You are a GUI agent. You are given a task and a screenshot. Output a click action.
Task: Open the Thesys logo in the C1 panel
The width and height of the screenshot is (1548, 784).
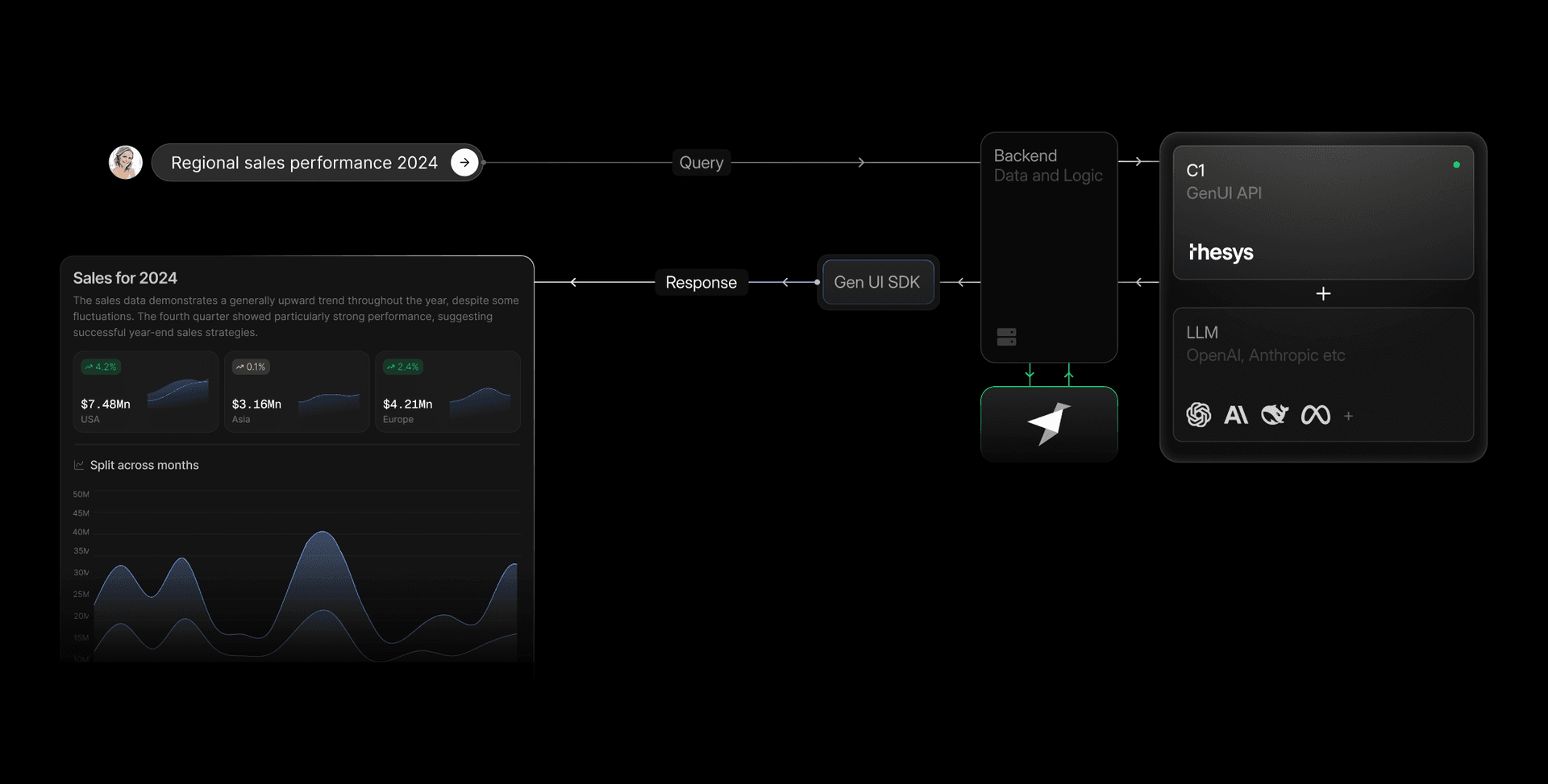click(x=1221, y=252)
